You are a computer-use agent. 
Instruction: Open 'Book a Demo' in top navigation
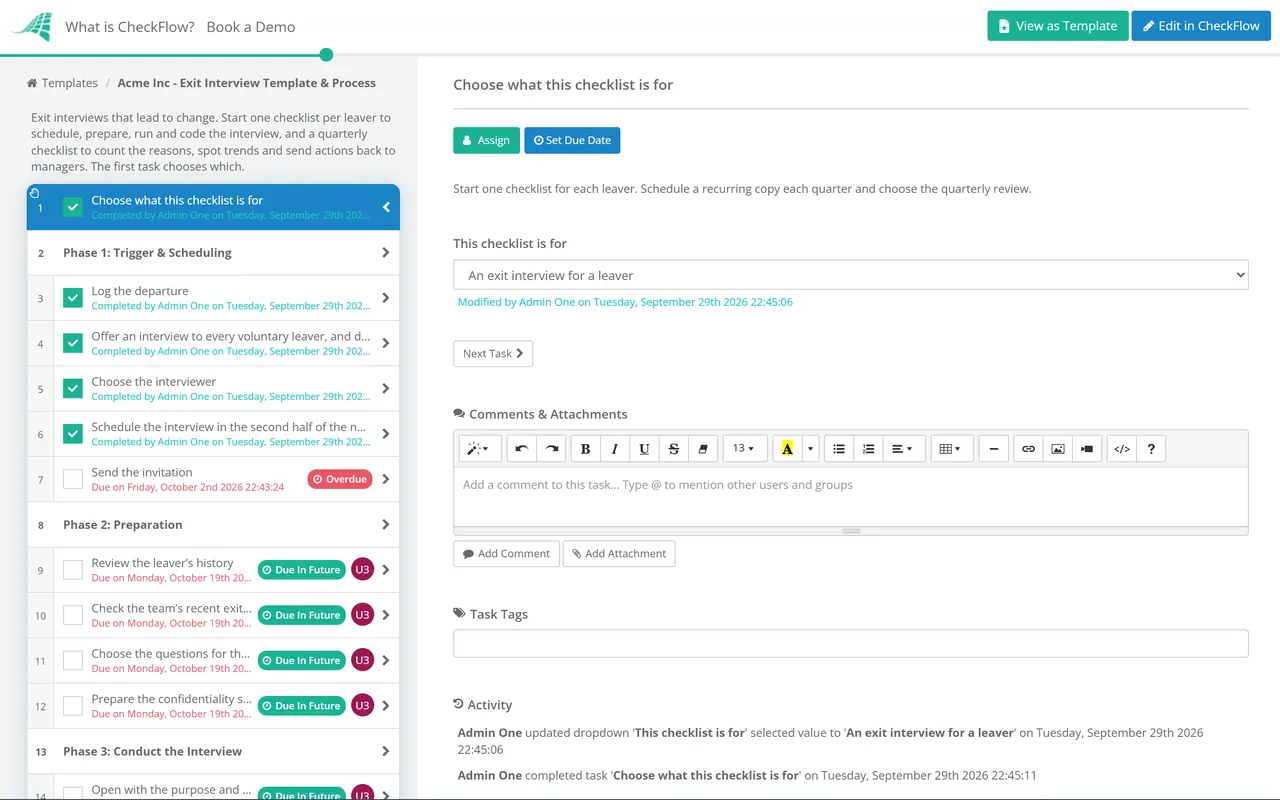[x=251, y=27]
